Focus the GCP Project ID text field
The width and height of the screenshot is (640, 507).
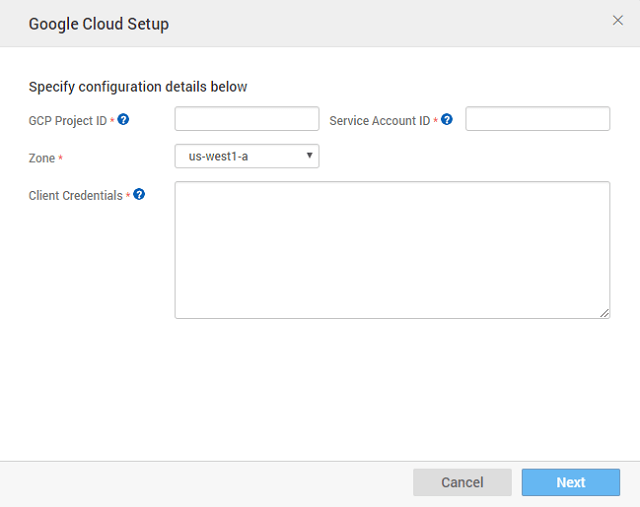click(x=247, y=119)
